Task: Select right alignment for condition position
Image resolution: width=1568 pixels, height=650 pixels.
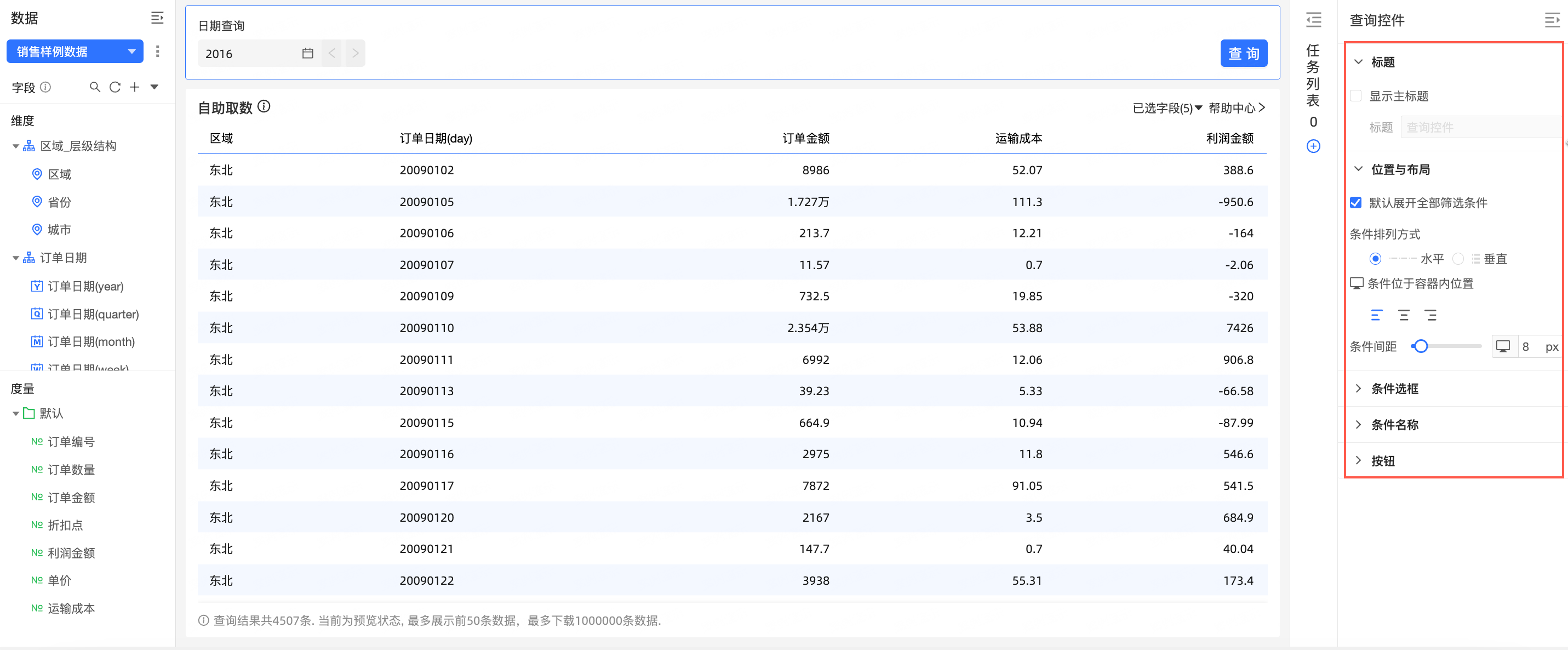Action: pos(1430,315)
